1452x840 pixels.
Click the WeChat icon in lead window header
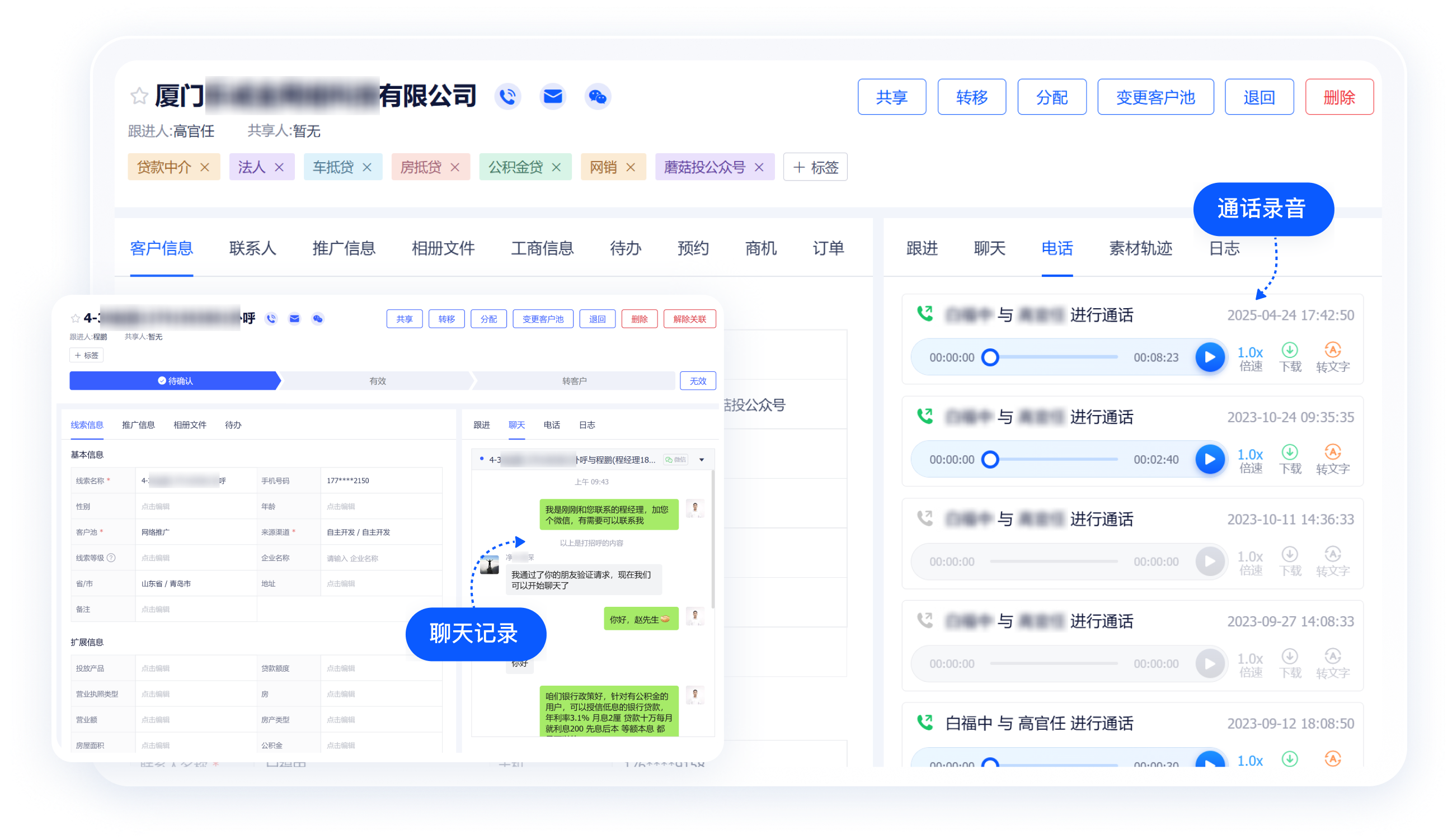click(317, 318)
